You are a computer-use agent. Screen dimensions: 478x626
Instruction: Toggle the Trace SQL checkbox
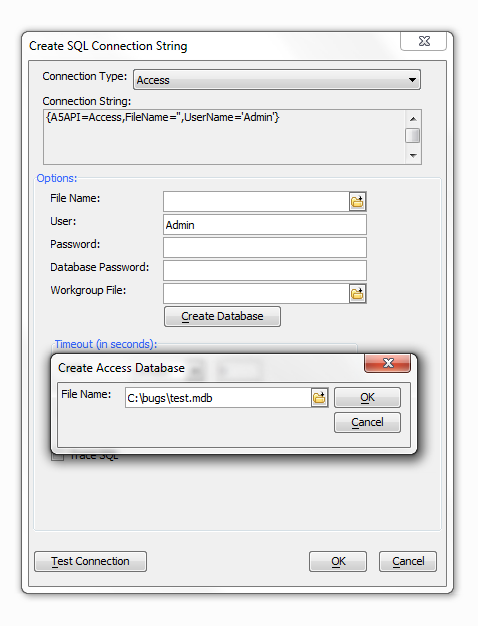(x=58, y=456)
